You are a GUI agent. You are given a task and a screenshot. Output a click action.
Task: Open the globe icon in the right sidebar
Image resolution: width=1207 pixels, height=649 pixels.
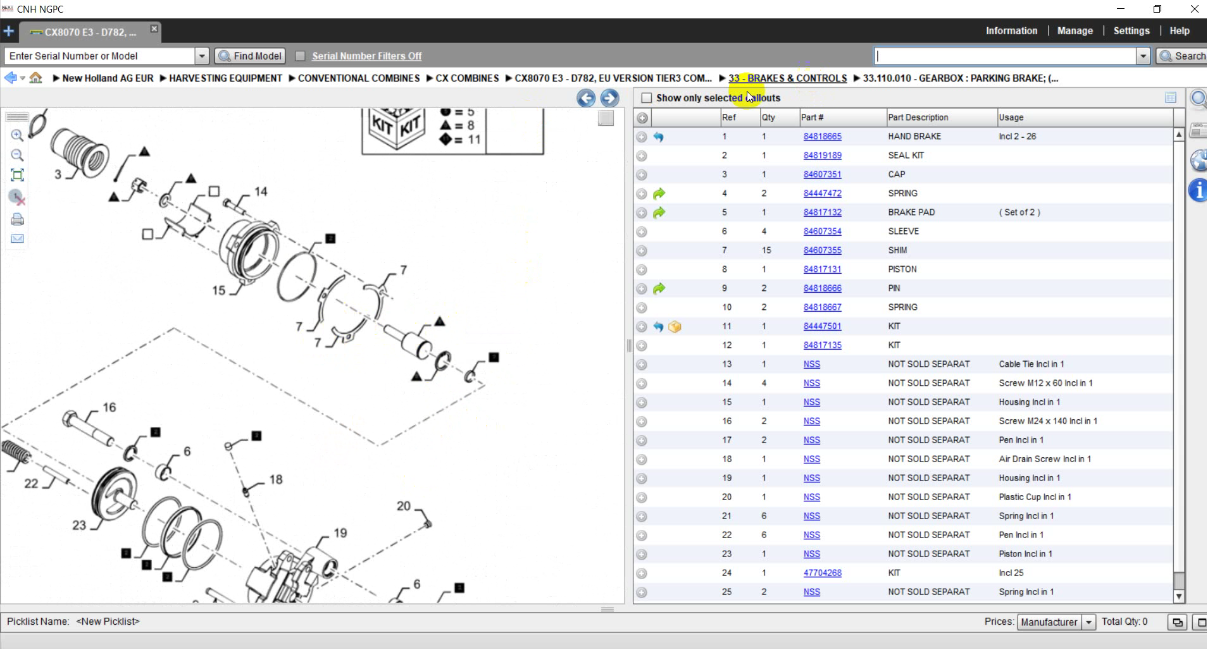(1198, 161)
